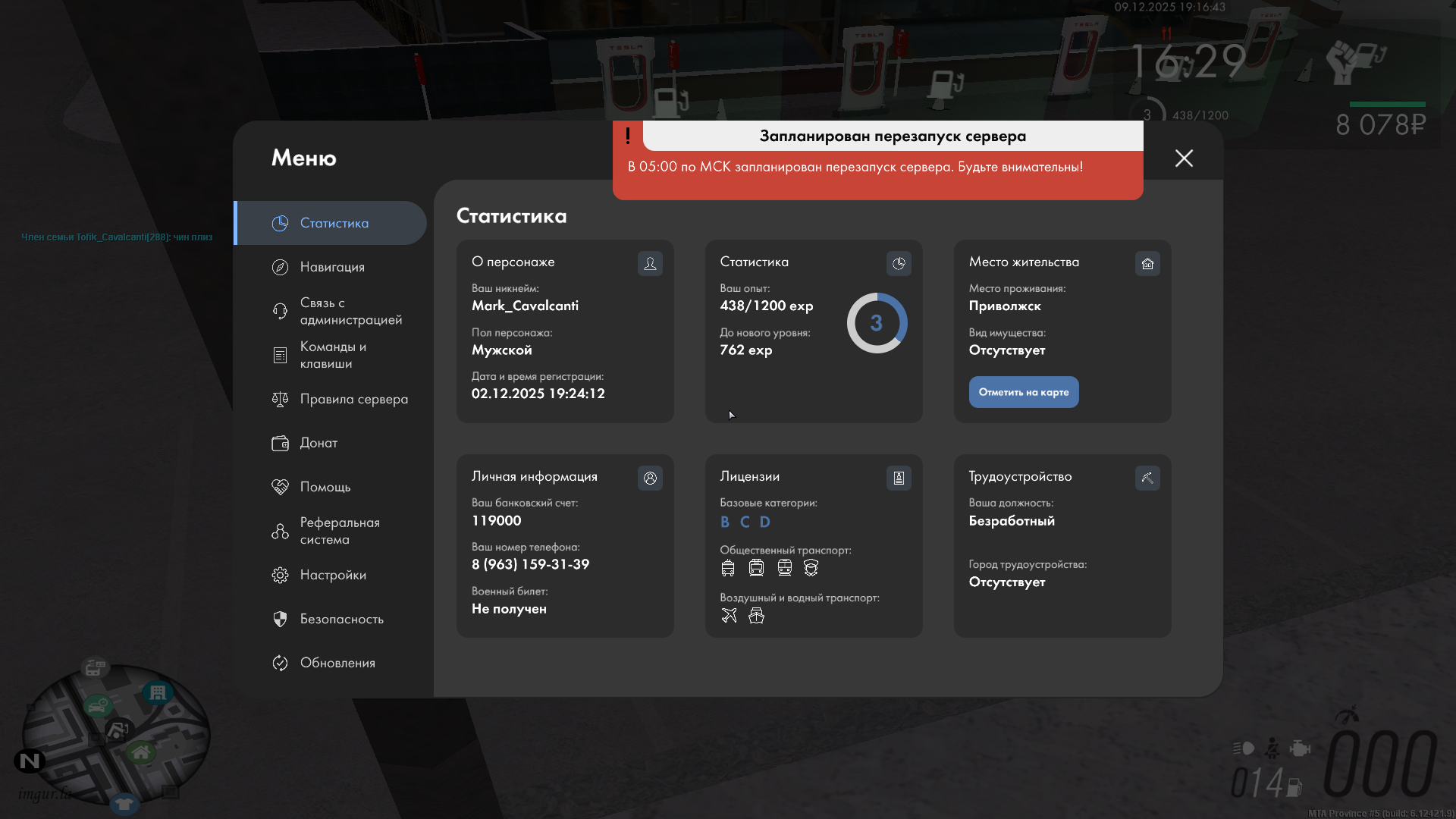Open the Безопасность section
This screenshot has height=819, width=1456.
click(341, 619)
